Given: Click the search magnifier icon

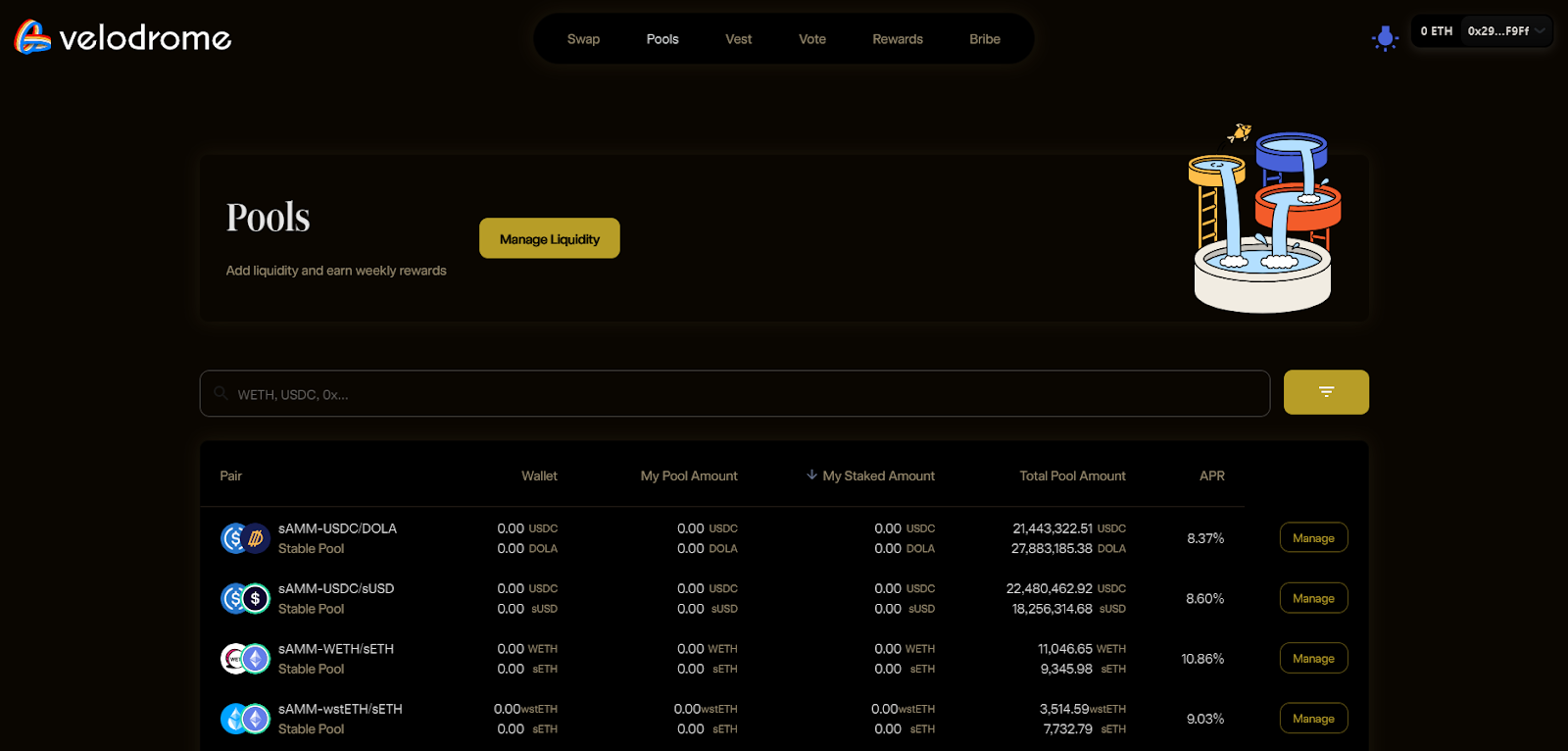Looking at the screenshot, I should (220, 393).
